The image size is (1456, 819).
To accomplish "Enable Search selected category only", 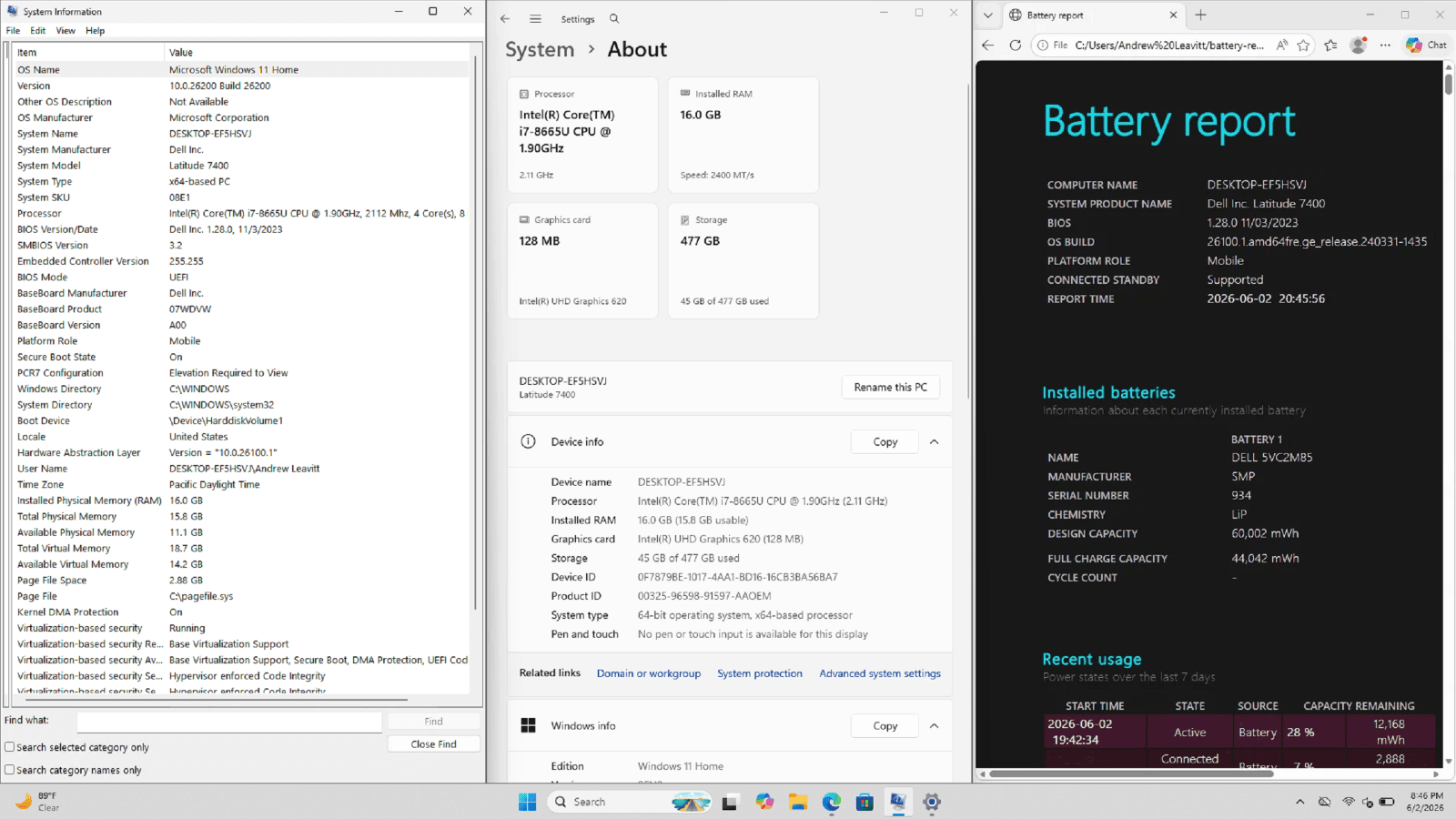I will click(x=10, y=747).
